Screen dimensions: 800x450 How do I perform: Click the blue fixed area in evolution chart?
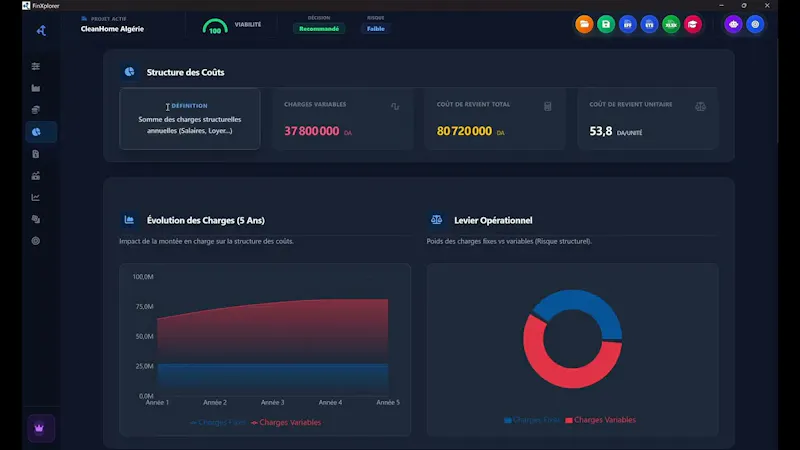pyautogui.click(x=272, y=379)
